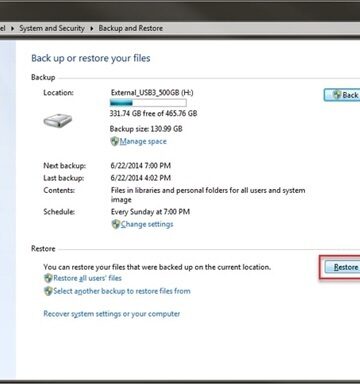Viewport: 360px width, 384px height.
Task: Click the Back up or restore your files heading
Action: 91,58
